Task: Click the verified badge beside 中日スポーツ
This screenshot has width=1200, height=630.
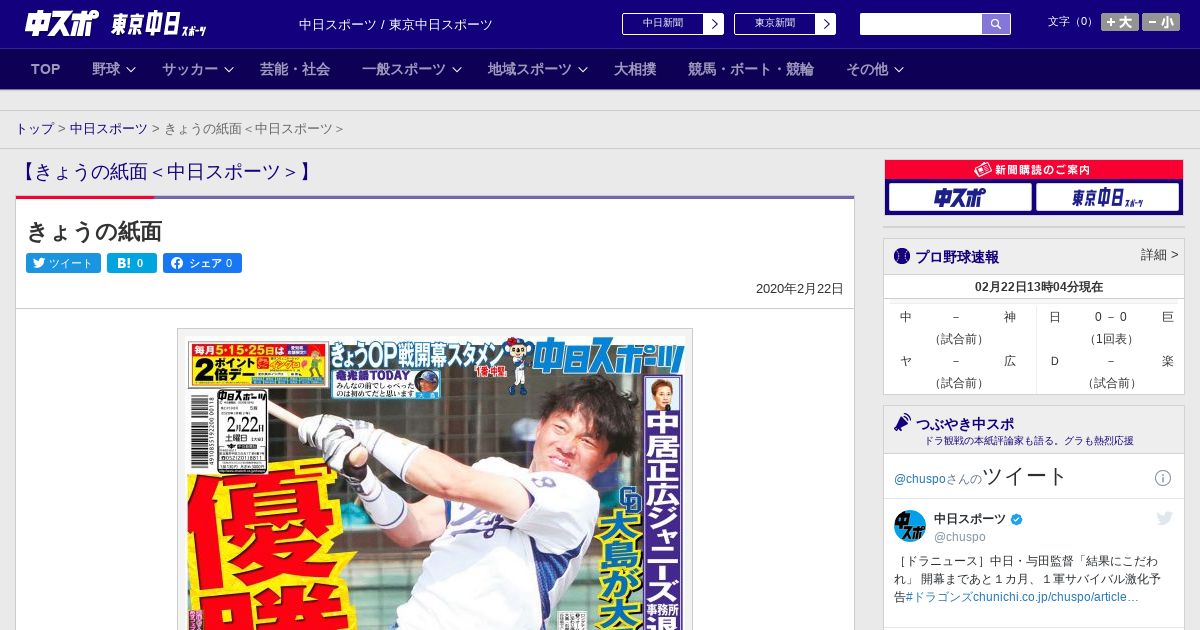Action: coord(1017,519)
